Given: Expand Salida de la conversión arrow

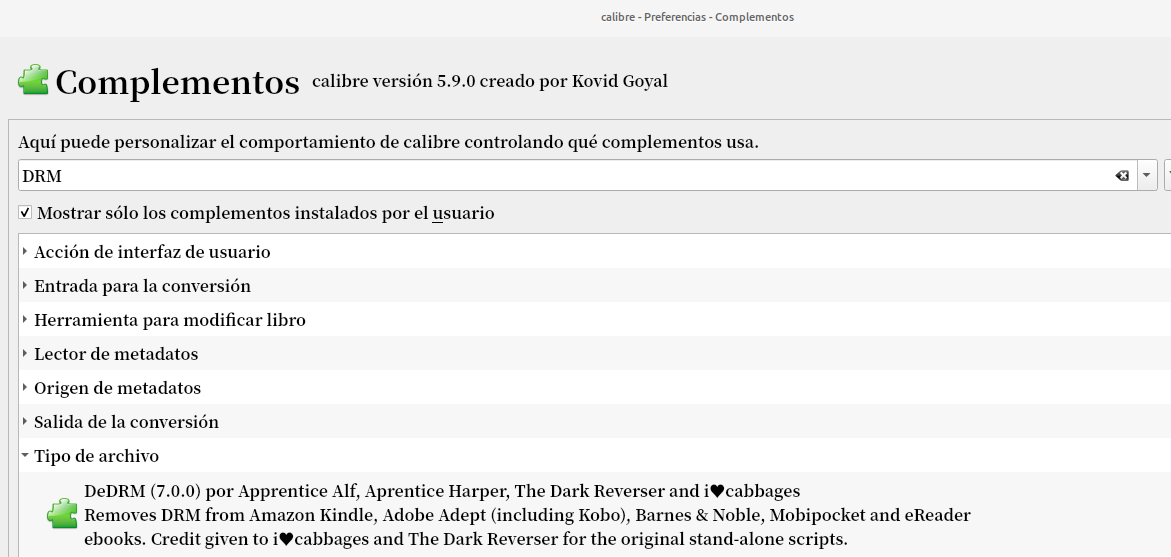Looking at the screenshot, I should (25, 422).
